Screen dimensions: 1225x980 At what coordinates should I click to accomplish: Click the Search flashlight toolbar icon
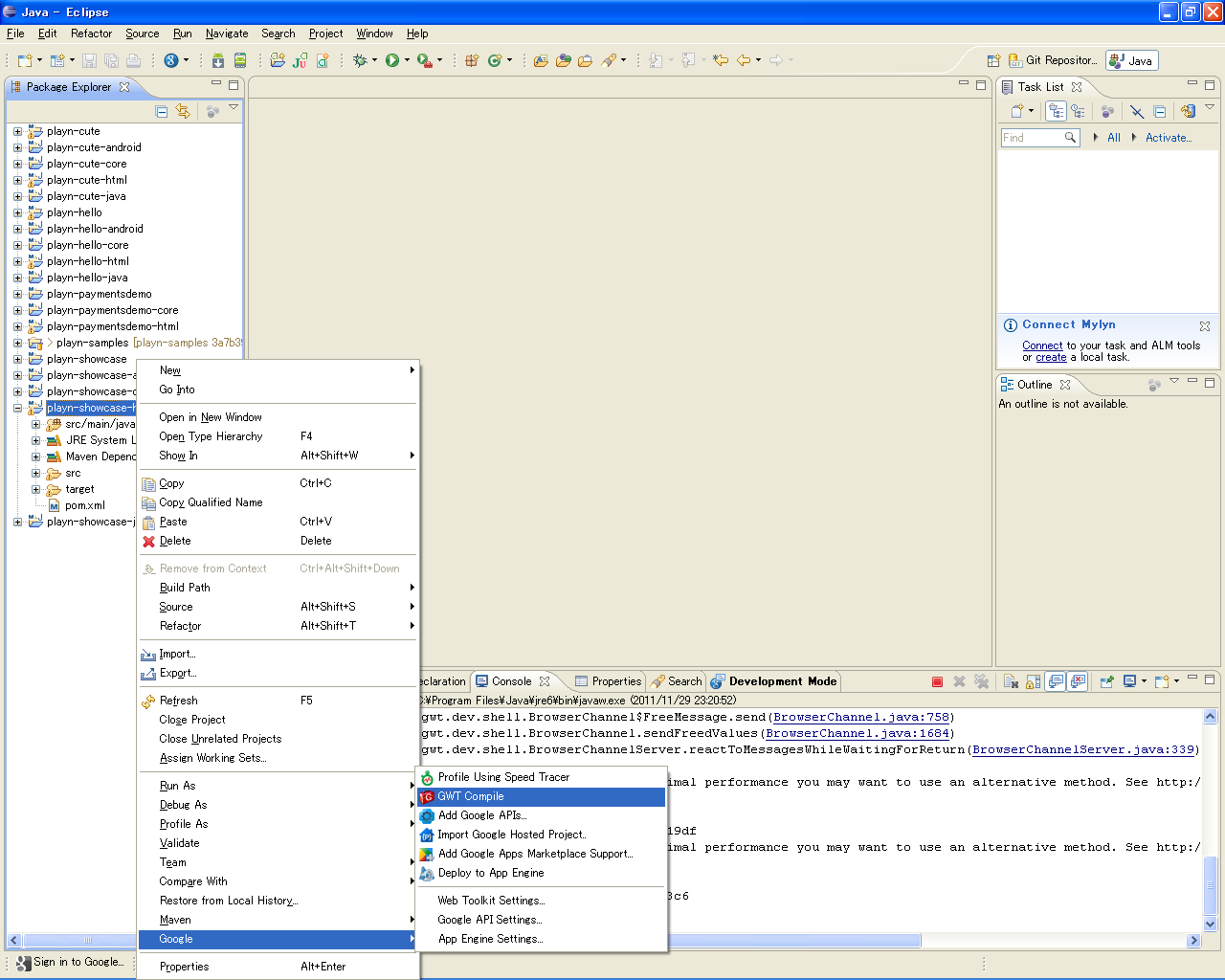tap(609, 60)
